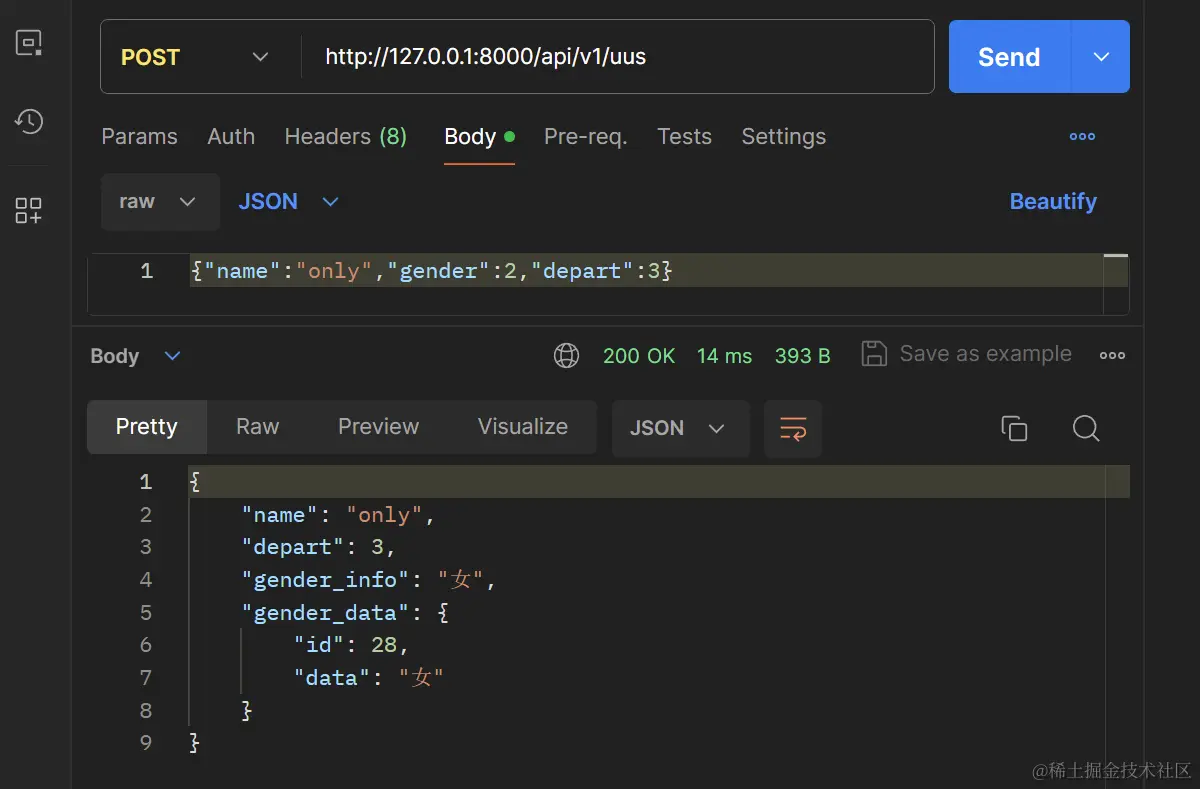Click the globe network icon
1200x789 pixels.
click(x=567, y=355)
